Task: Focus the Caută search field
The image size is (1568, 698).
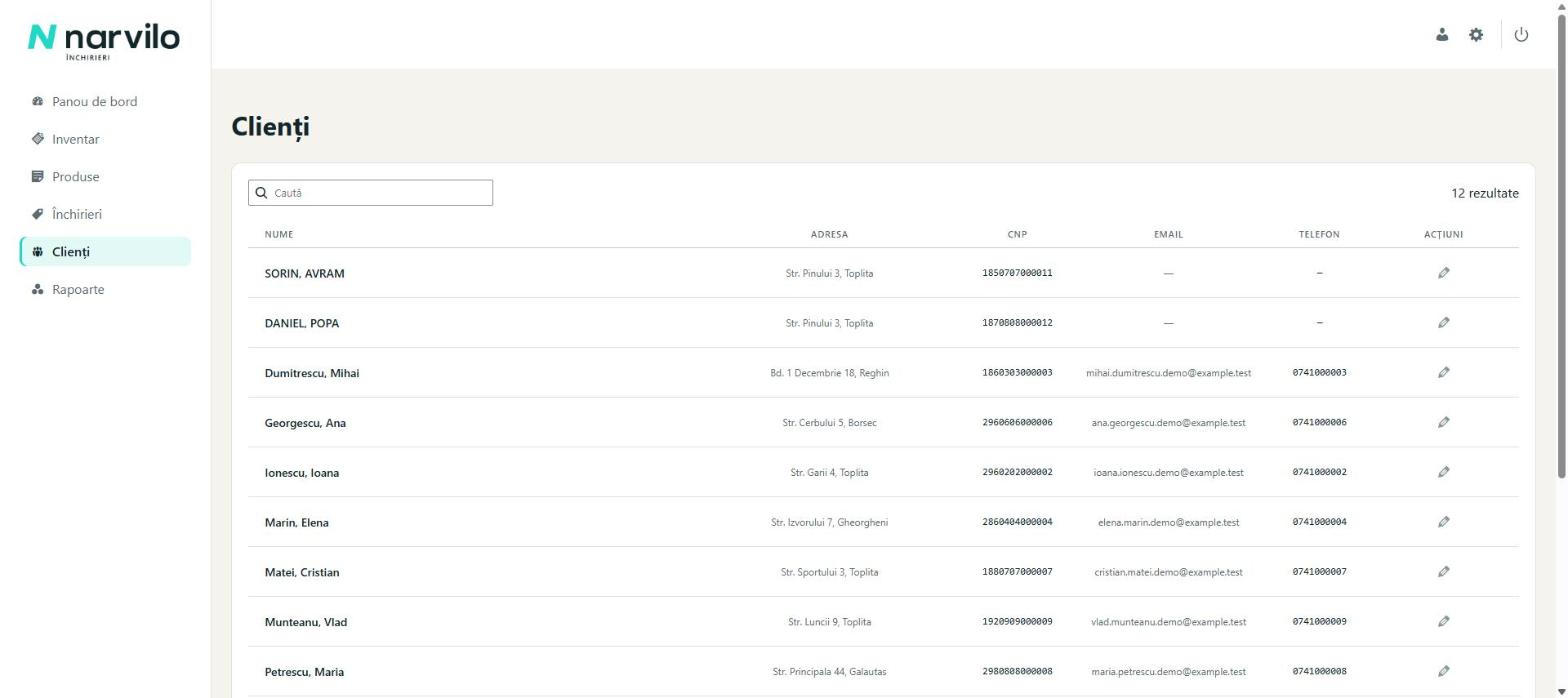Action: pyautogui.click(x=370, y=193)
